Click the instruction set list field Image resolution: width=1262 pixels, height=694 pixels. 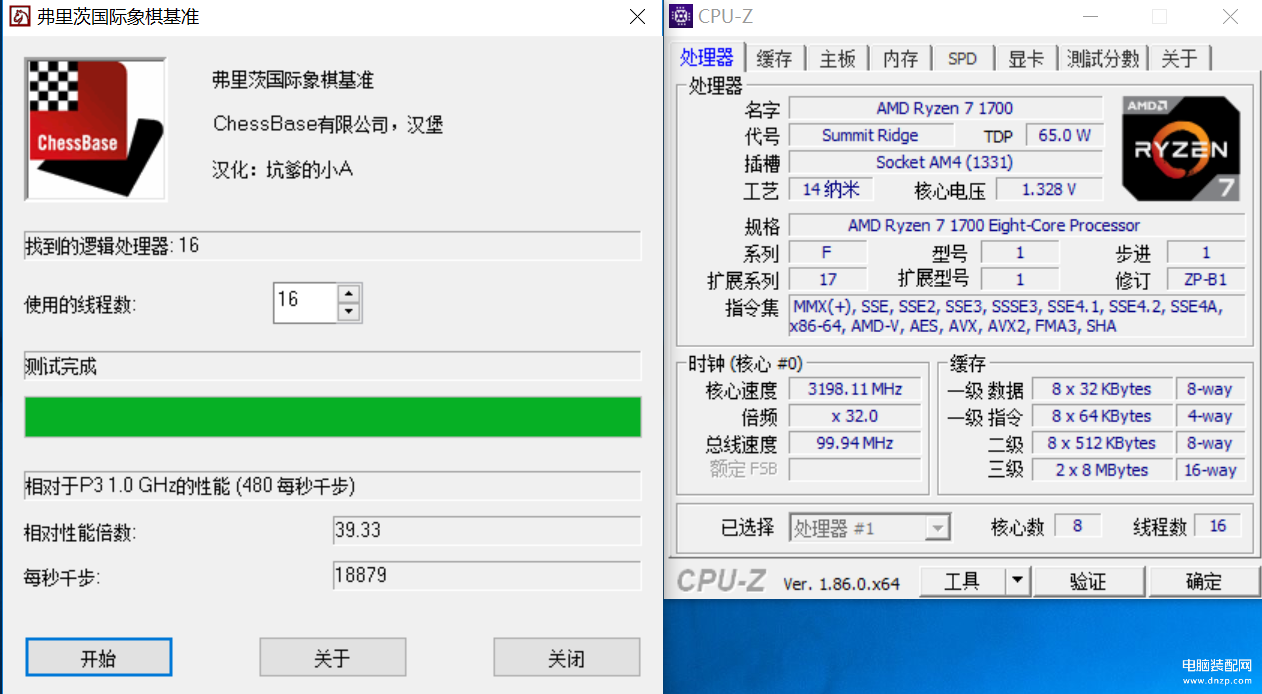coord(1017,316)
